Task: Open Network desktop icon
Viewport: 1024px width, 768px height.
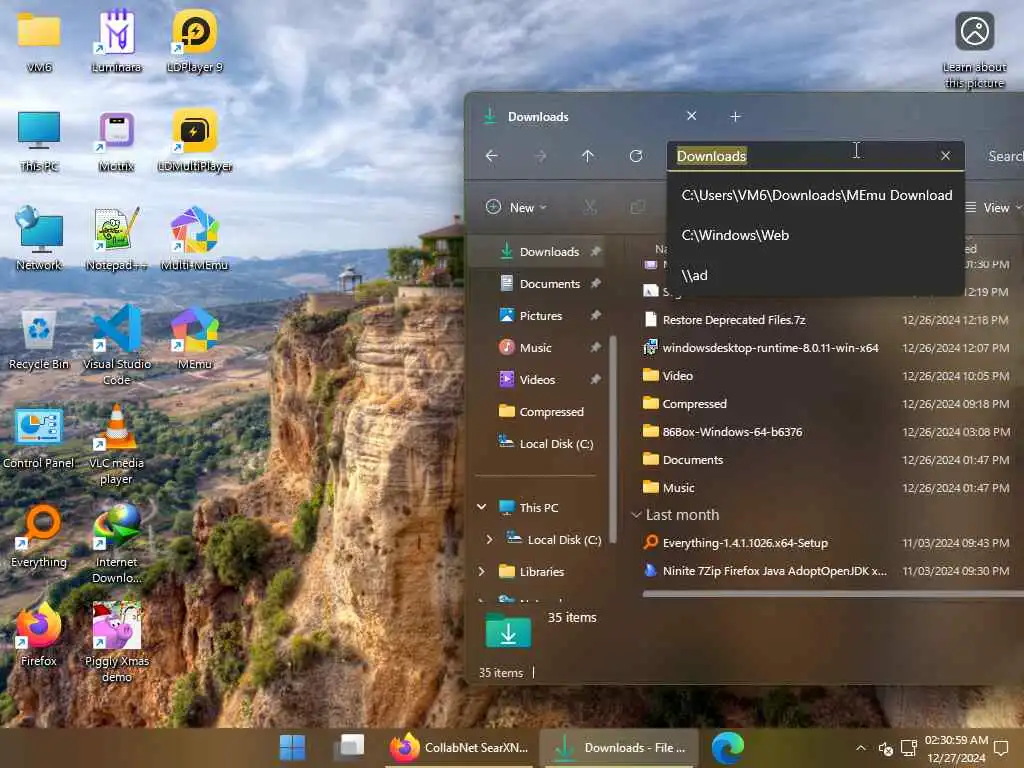Action: (x=39, y=239)
